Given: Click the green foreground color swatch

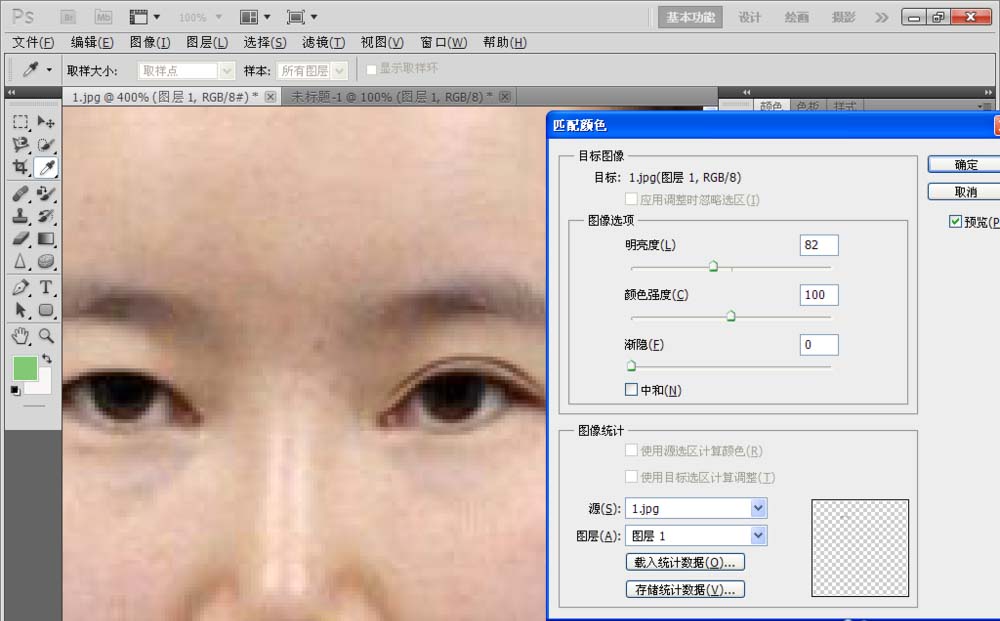Looking at the screenshot, I should point(25,367).
